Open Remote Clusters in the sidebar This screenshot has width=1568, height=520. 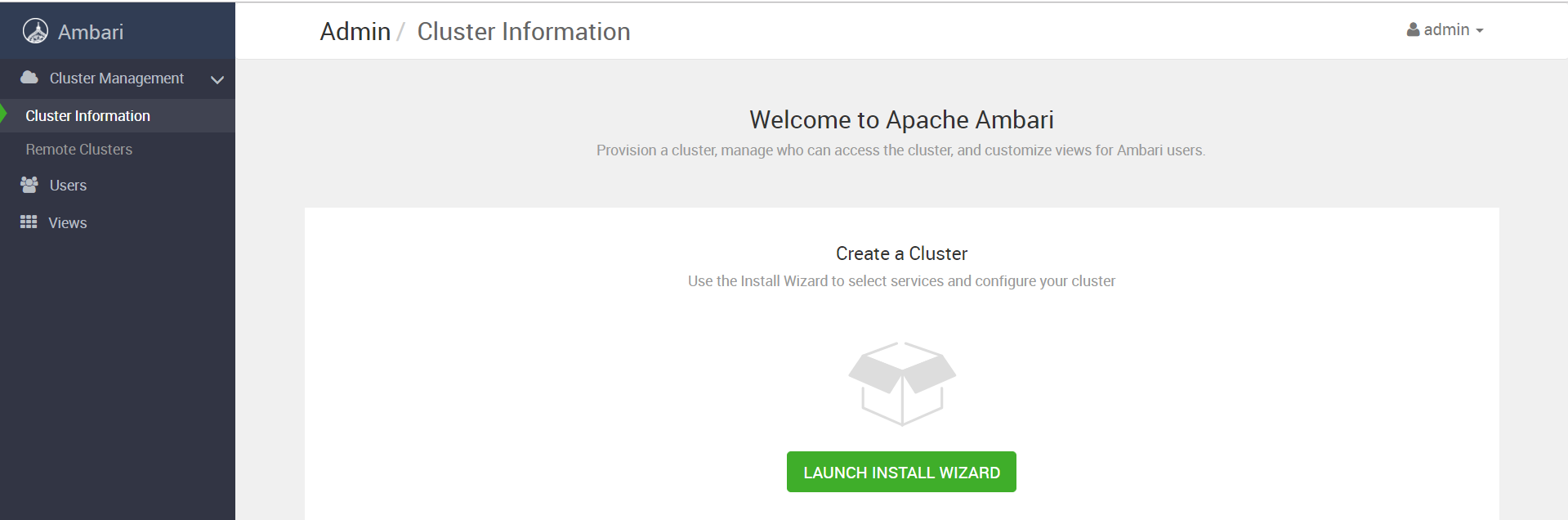click(x=79, y=150)
